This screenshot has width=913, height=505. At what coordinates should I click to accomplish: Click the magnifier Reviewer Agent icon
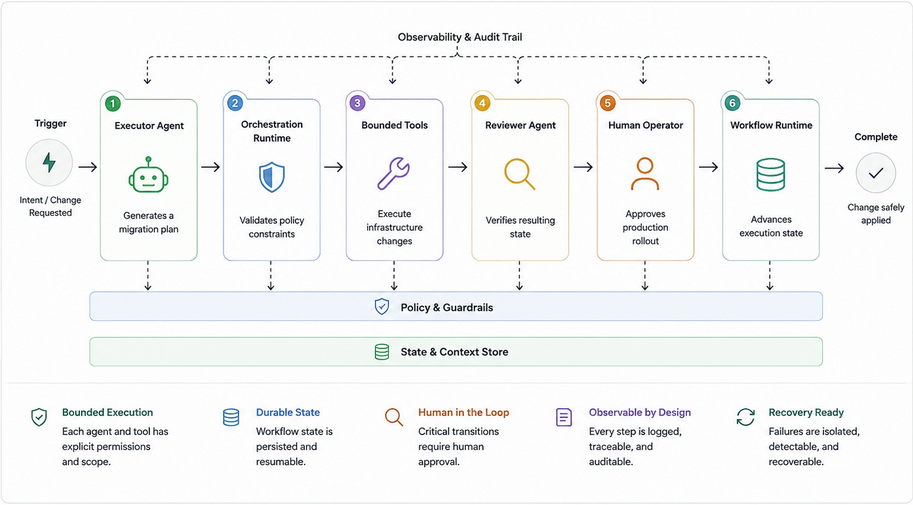pyautogui.click(x=519, y=174)
